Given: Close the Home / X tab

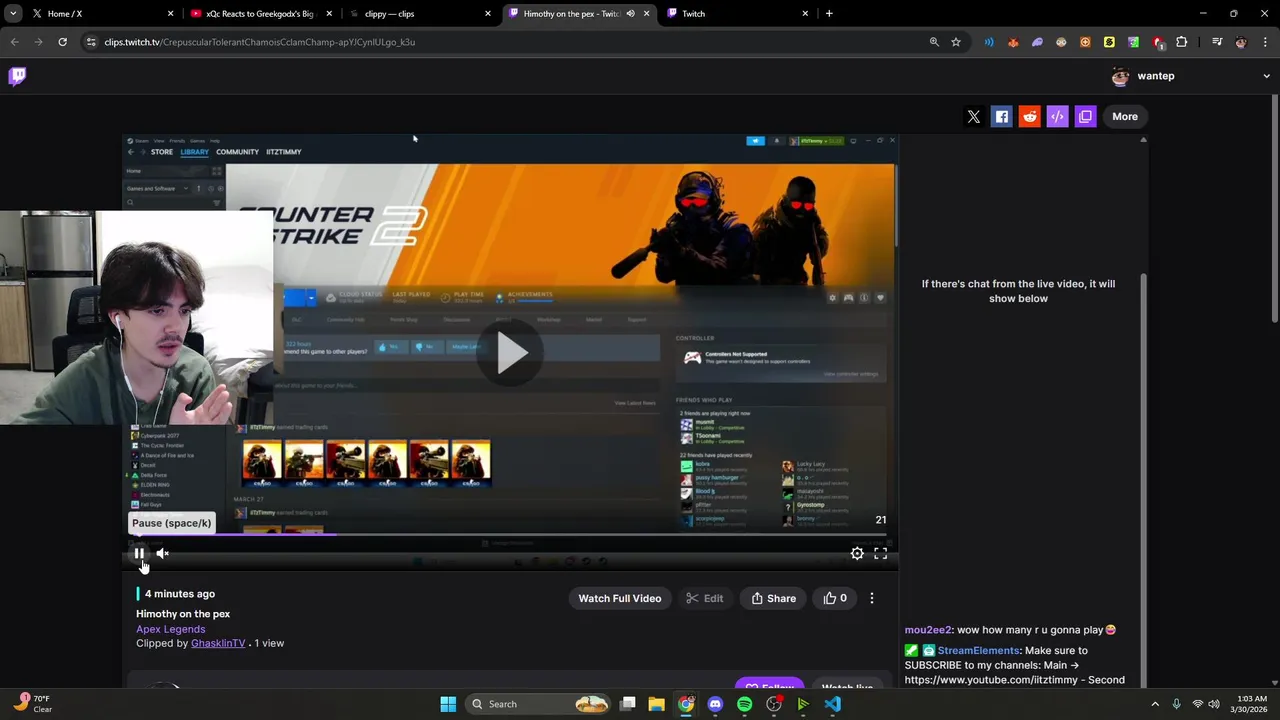Looking at the screenshot, I should point(170,14).
